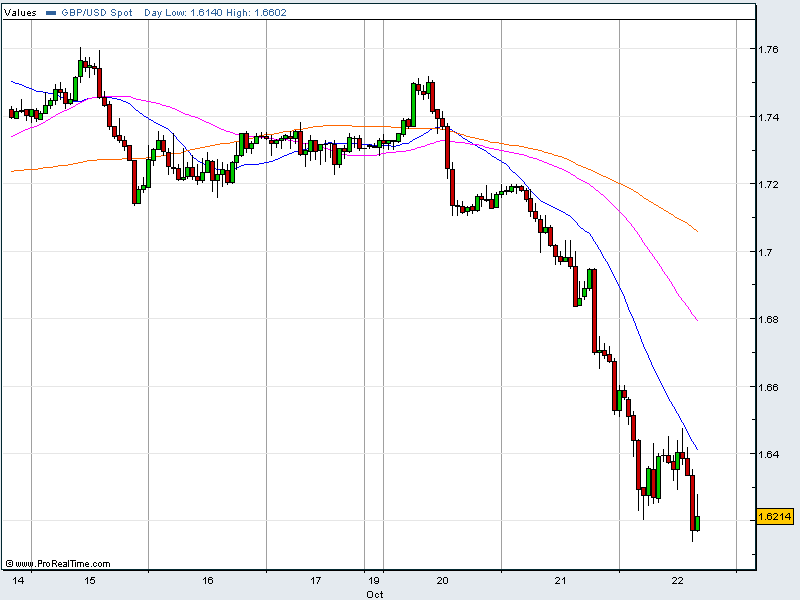Click the 1.72 price axis label
This screenshot has height=600, width=800.
click(770, 185)
